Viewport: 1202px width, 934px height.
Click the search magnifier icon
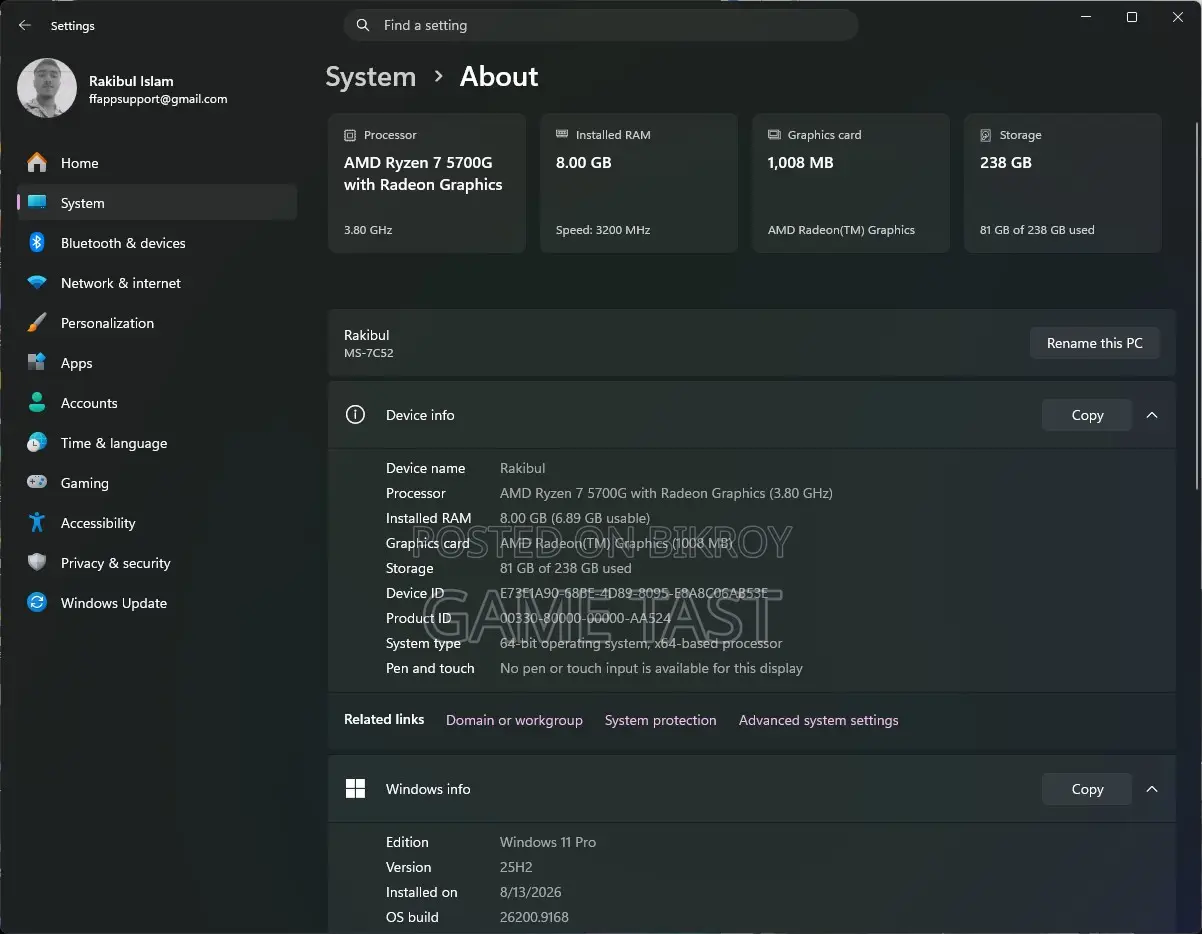(363, 25)
